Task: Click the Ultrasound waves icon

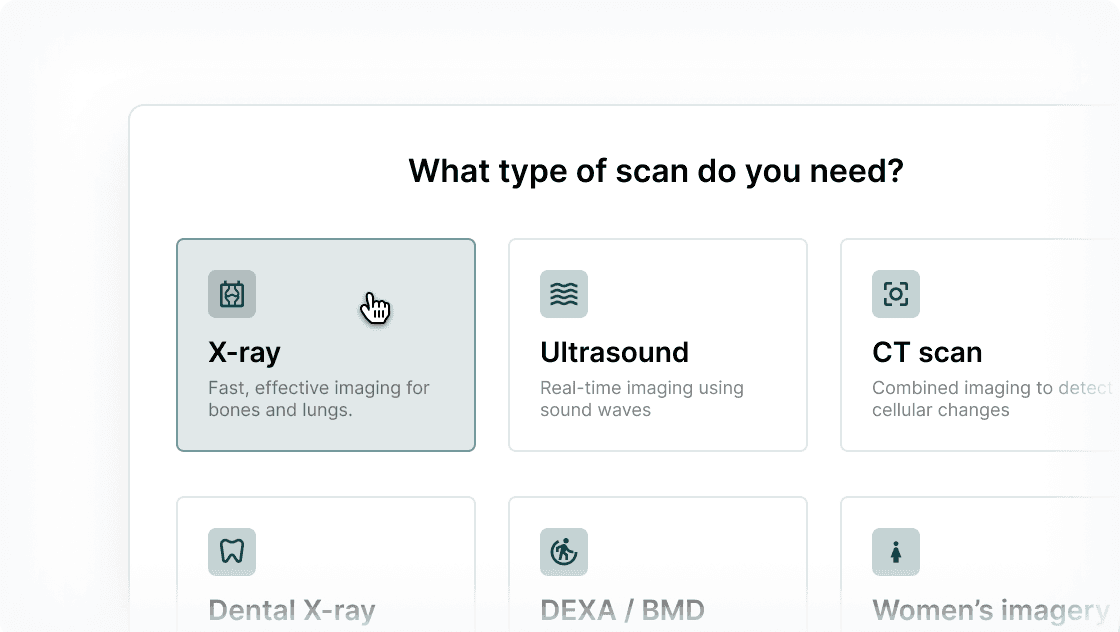Action: pyautogui.click(x=564, y=294)
